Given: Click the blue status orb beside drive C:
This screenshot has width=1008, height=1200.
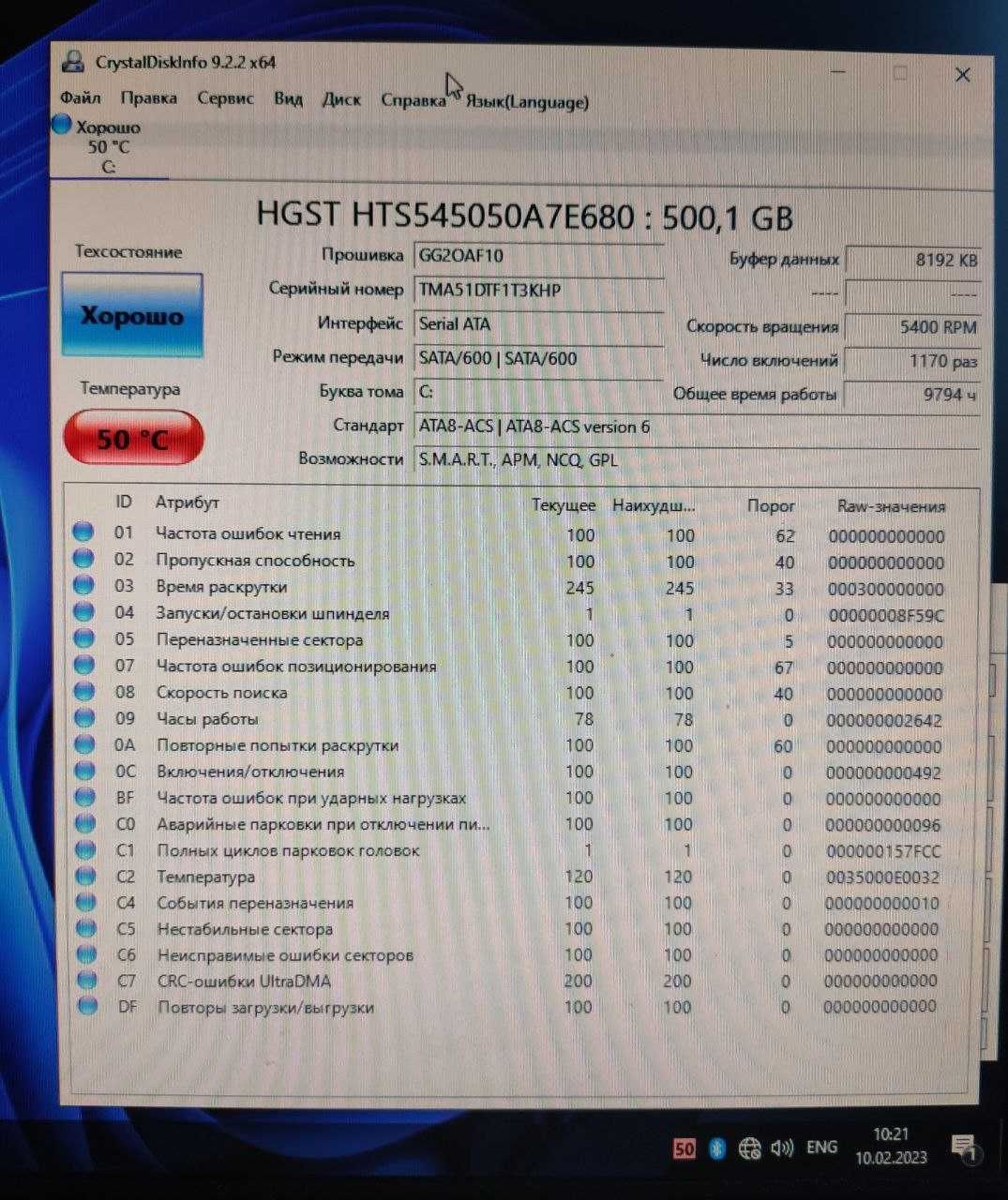Looking at the screenshot, I should point(62,124).
